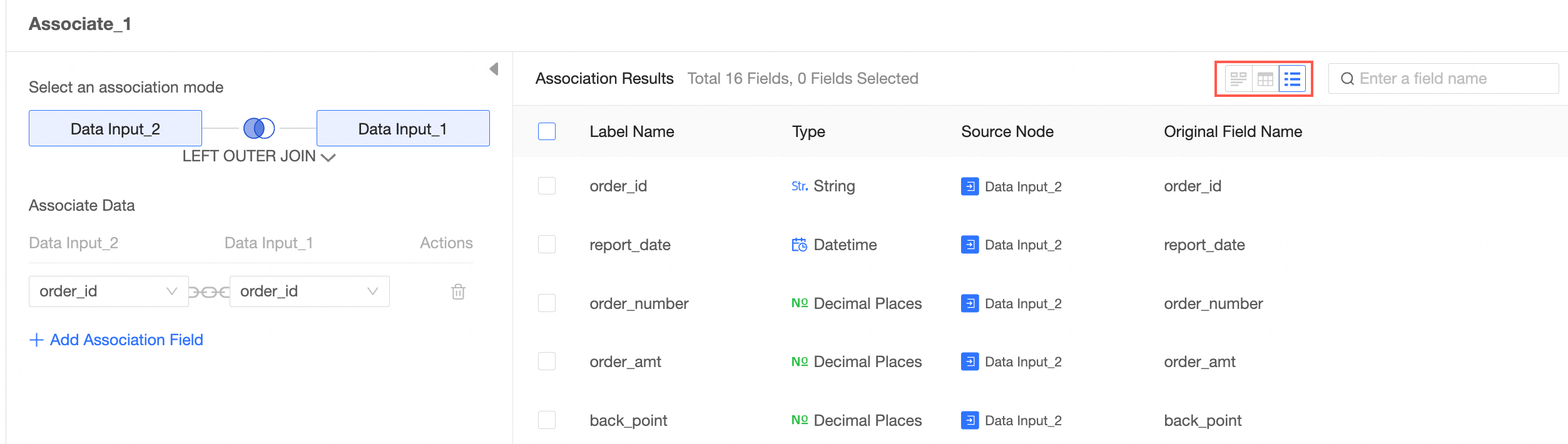Image resolution: width=1568 pixels, height=444 pixels.
Task: Click the link chain icon between order_id fields
Action: [209, 291]
